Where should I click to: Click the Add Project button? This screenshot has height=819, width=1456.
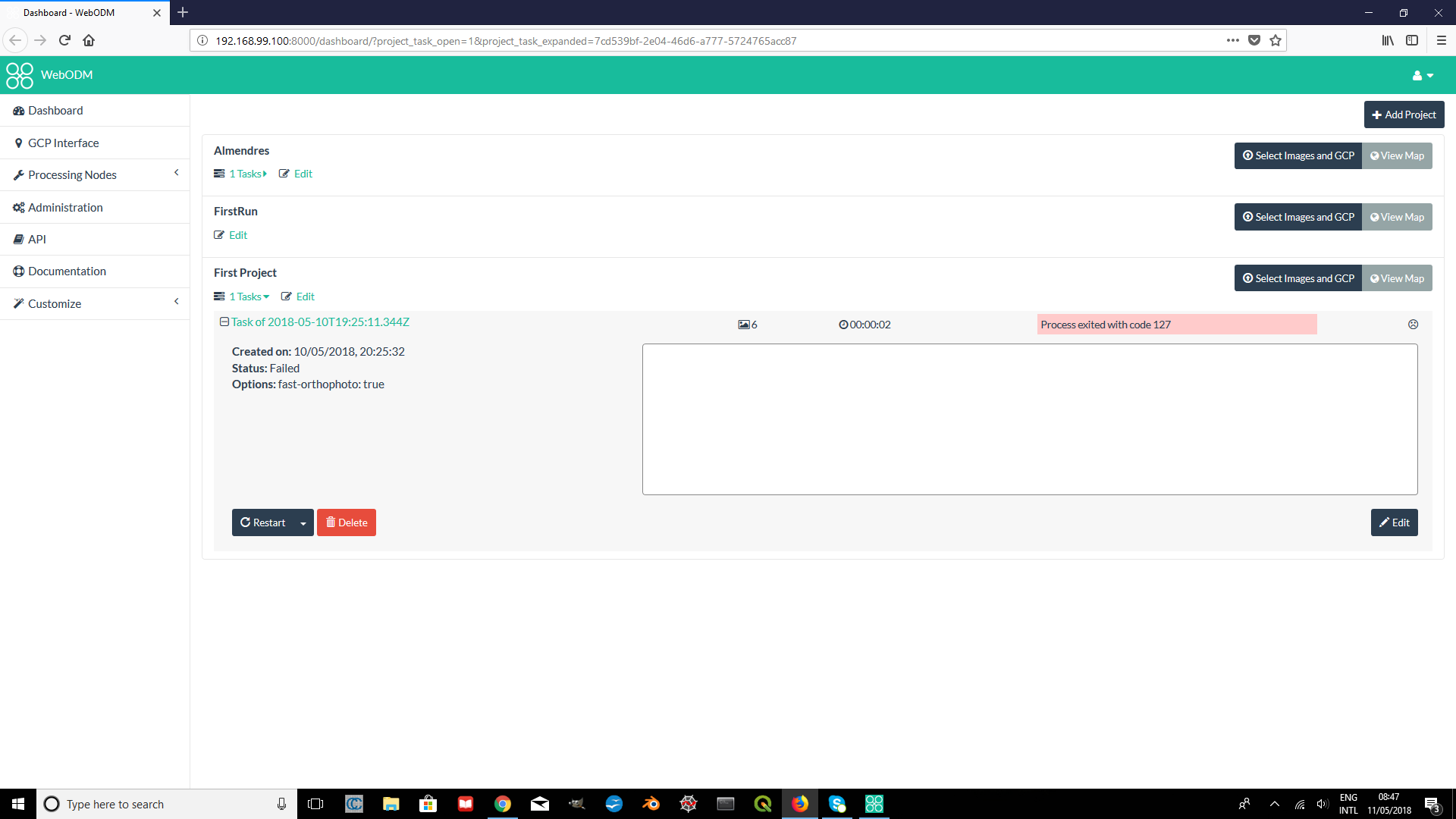coord(1404,115)
